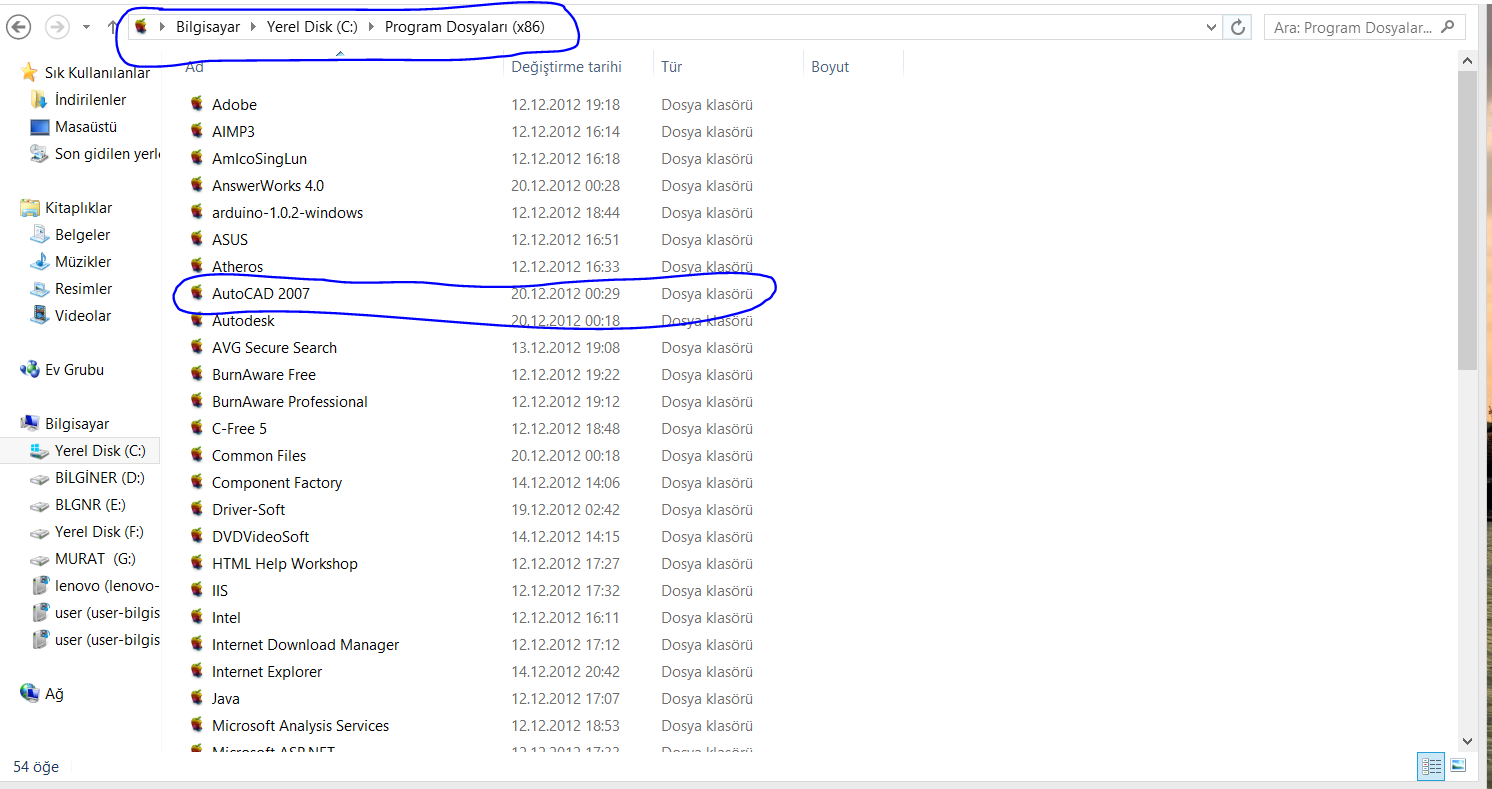Select Program Dosyaları (x86) breadcrumb segment

(x=464, y=27)
